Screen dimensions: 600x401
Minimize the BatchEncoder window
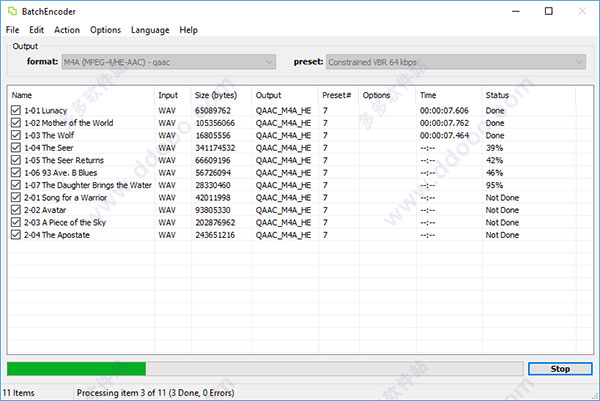coord(516,11)
